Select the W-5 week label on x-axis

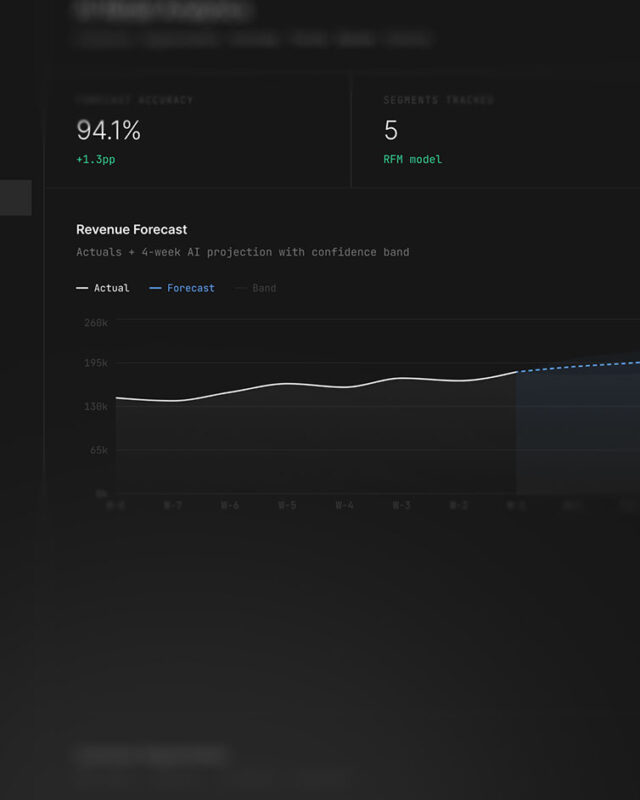pos(287,505)
